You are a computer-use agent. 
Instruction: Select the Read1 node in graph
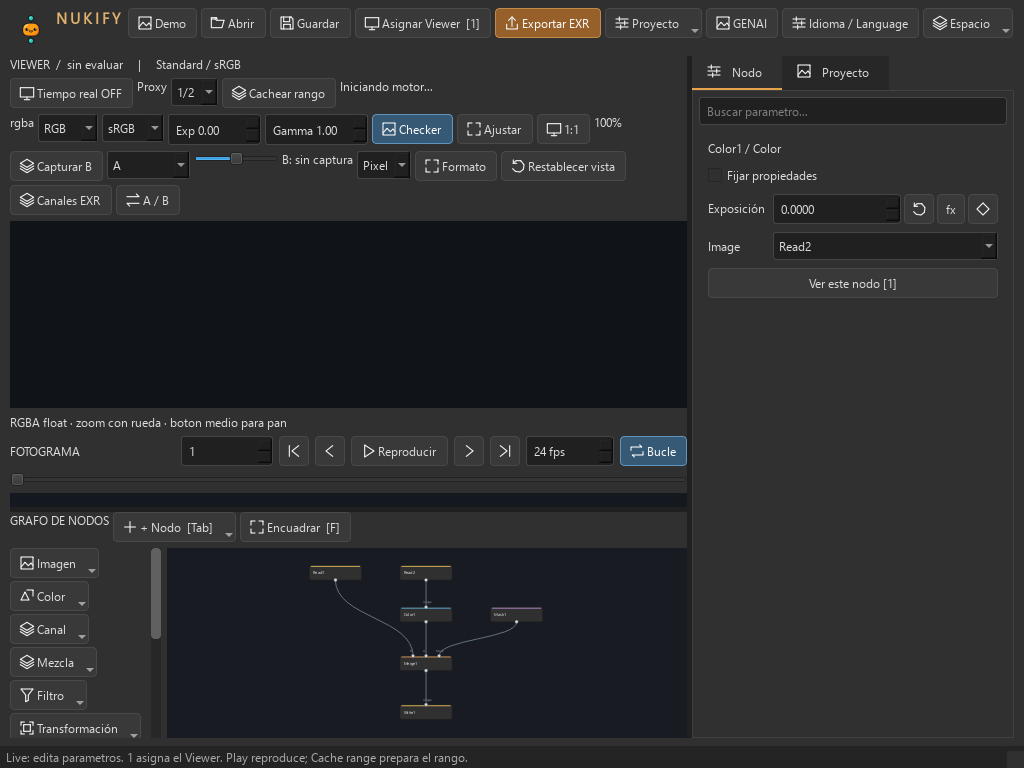[x=335, y=573]
